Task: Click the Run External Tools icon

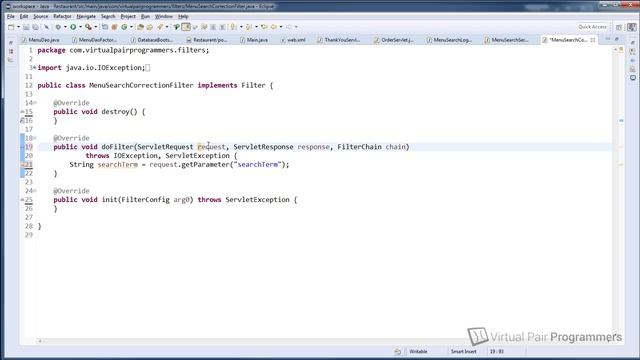Action: (x=88, y=27)
